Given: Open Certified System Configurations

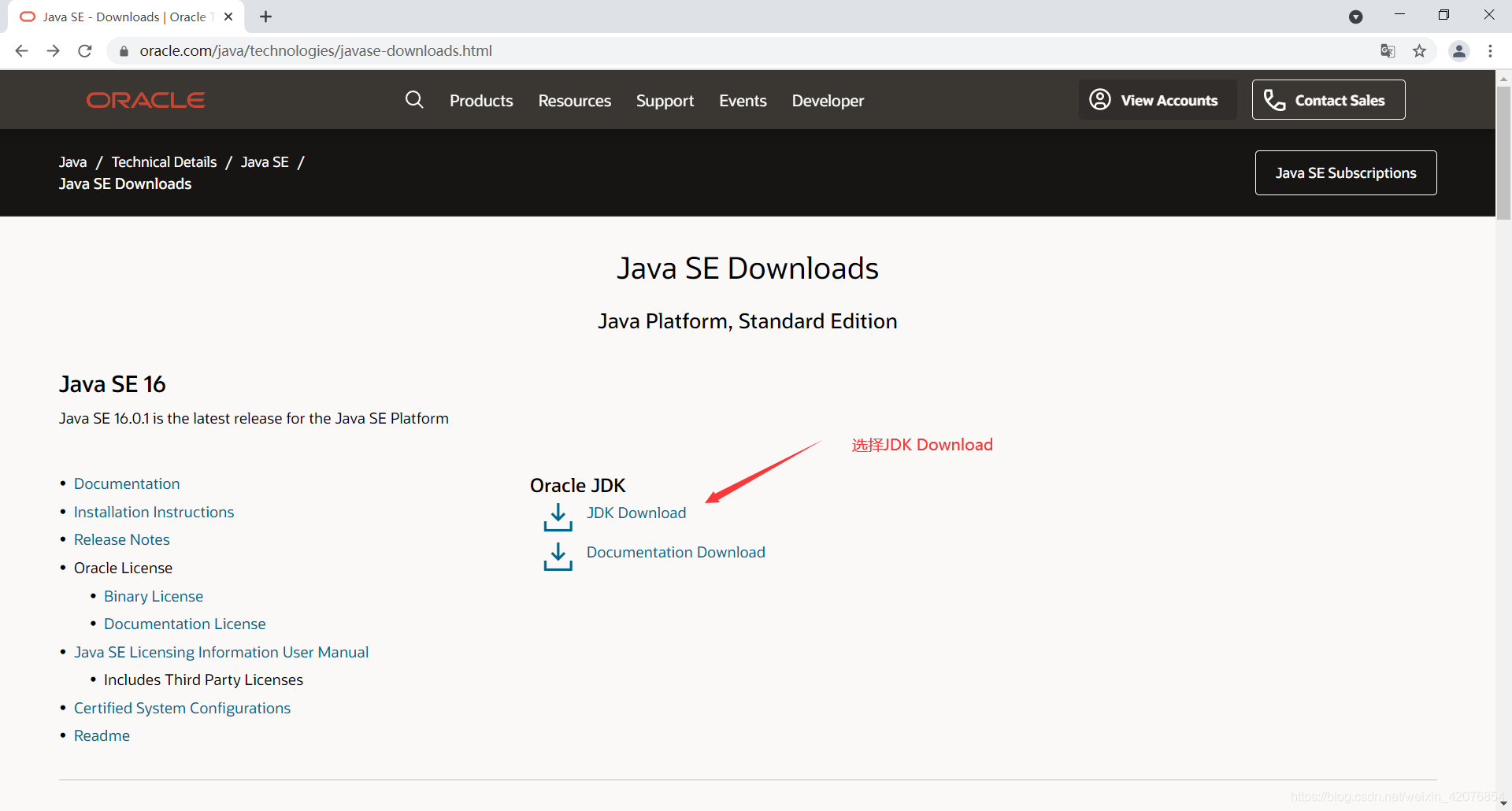Looking at the screenshot, I should (182, 708).
